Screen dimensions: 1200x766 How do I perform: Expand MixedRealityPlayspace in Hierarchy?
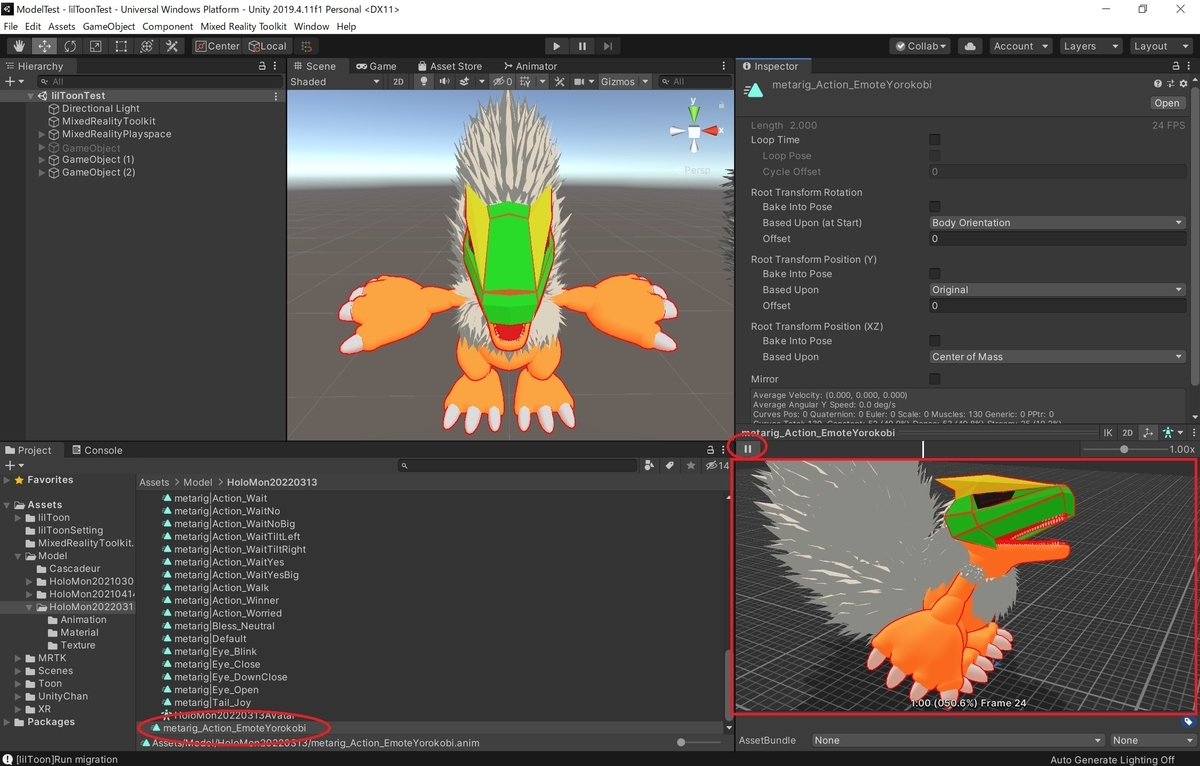coord(42,134)
